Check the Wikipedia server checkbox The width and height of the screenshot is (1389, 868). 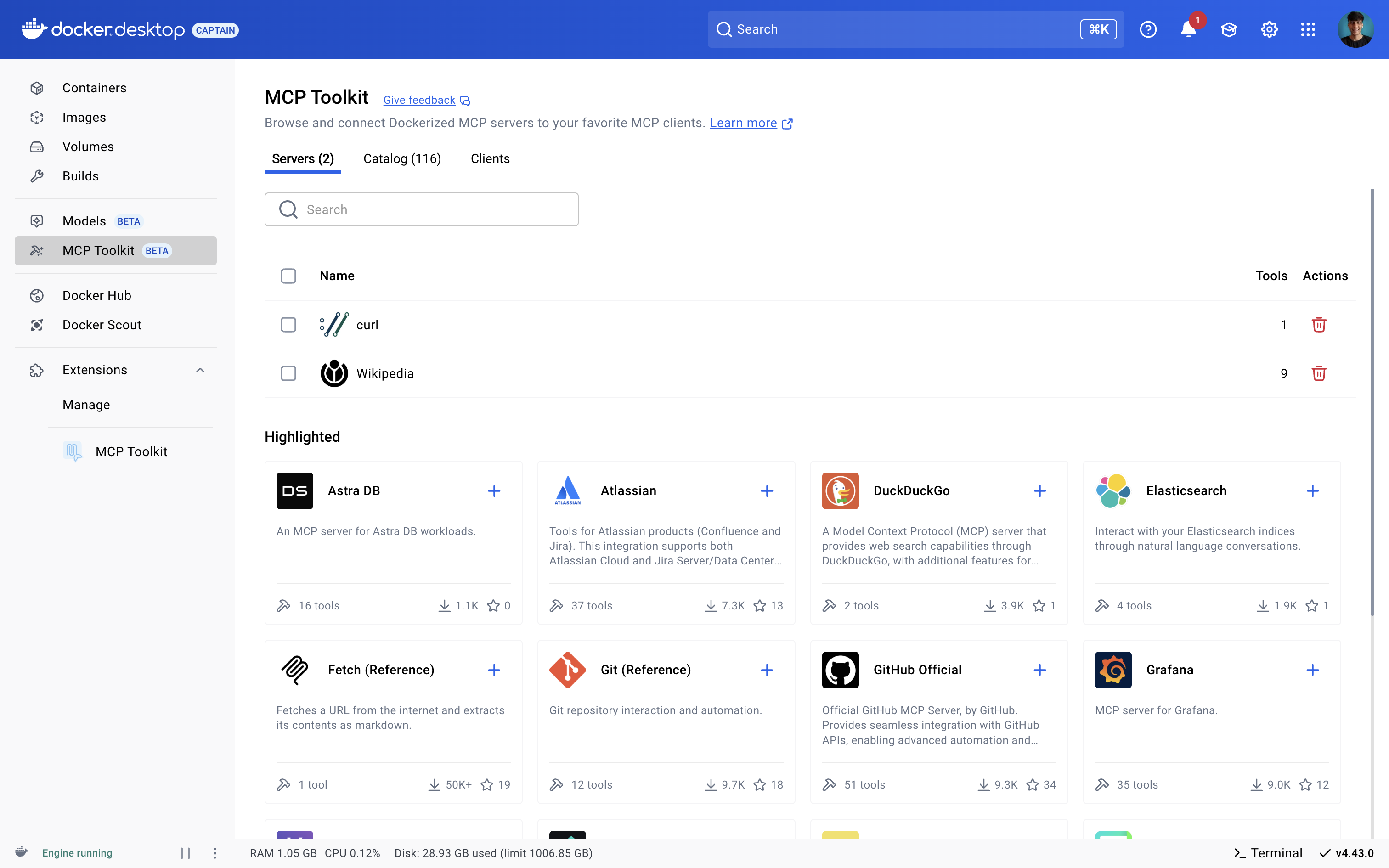(288, 373)
